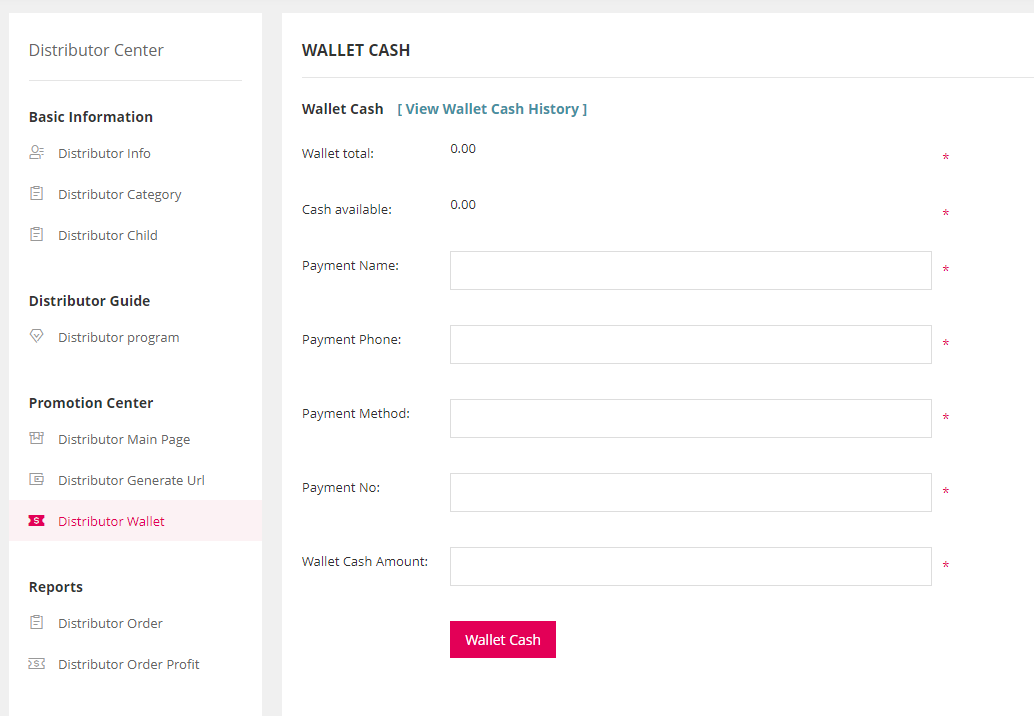The image size is (1034, 716).
Task: Focus the Wallet Cash Amount field
Action: coord(690,566)
